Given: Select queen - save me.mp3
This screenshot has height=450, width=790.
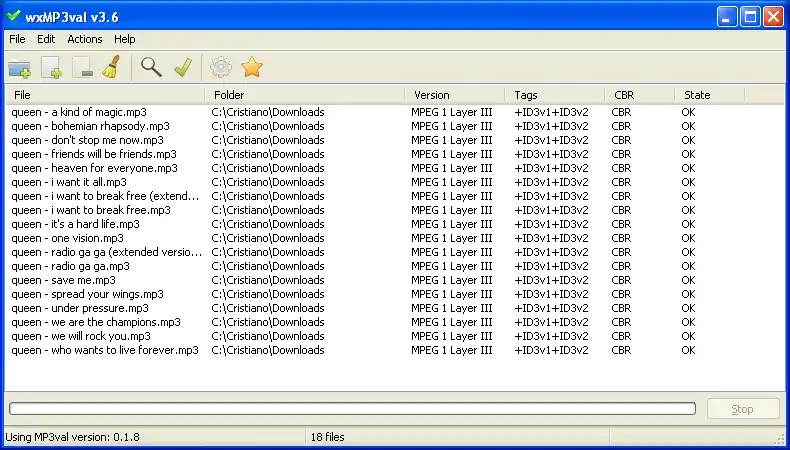Looking at the screenshot, I should pyautogui.click(x=63, y=280).
